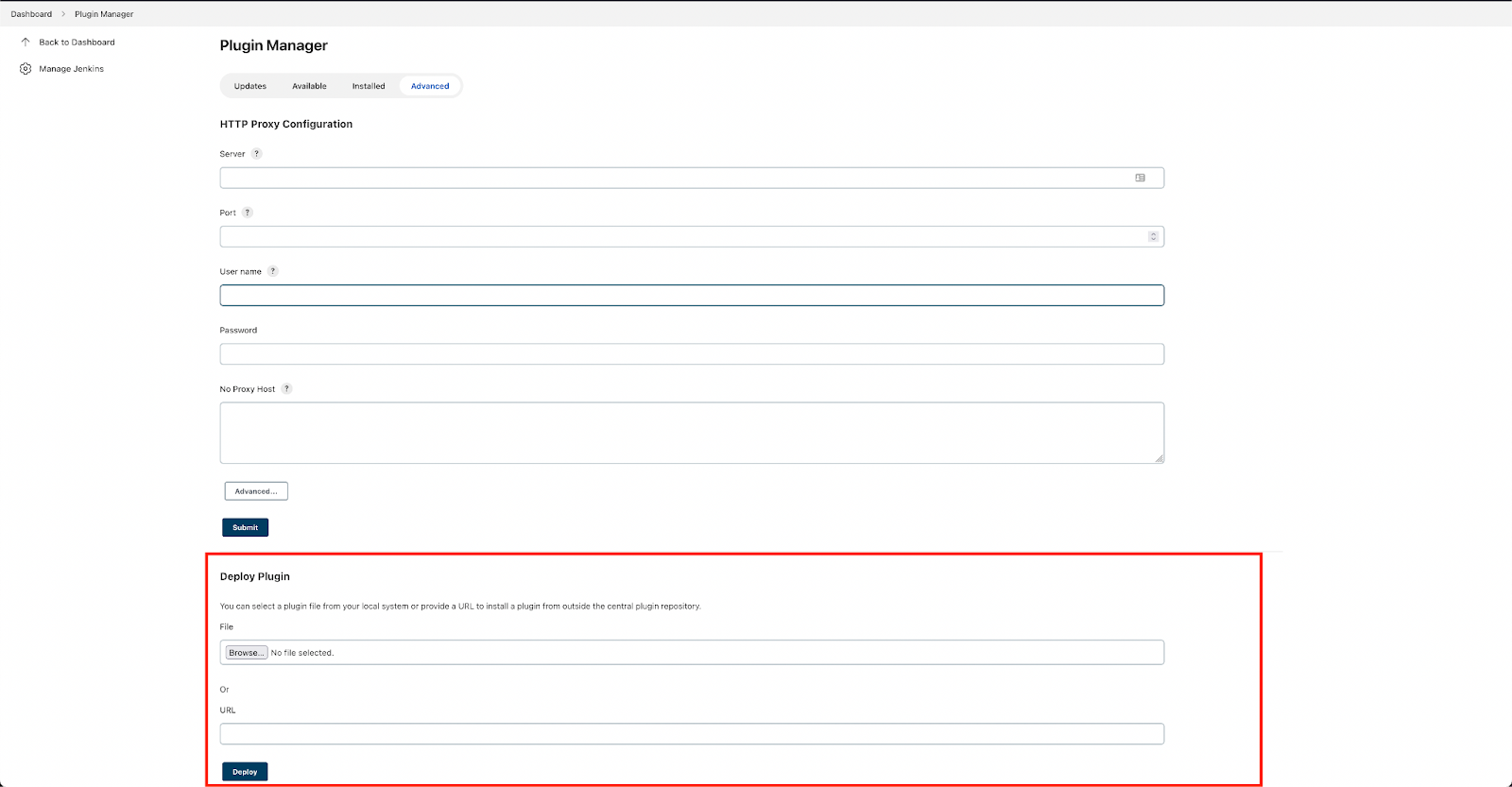This screenshot has height=787, width=1512.
Task: Open Plugin Manager breadcrumb link
Action: (104, 14)
